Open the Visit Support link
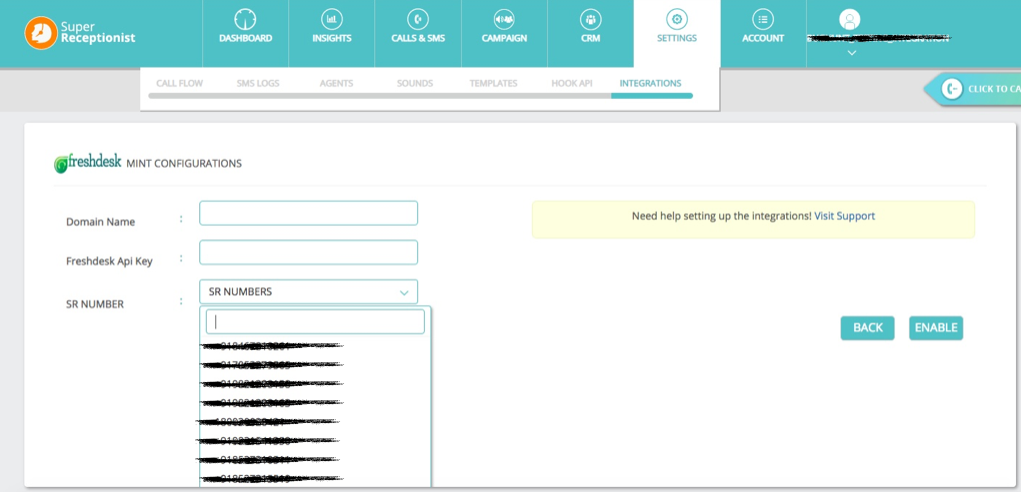This screenshot has width=1021, height=492. pos(845,216)
